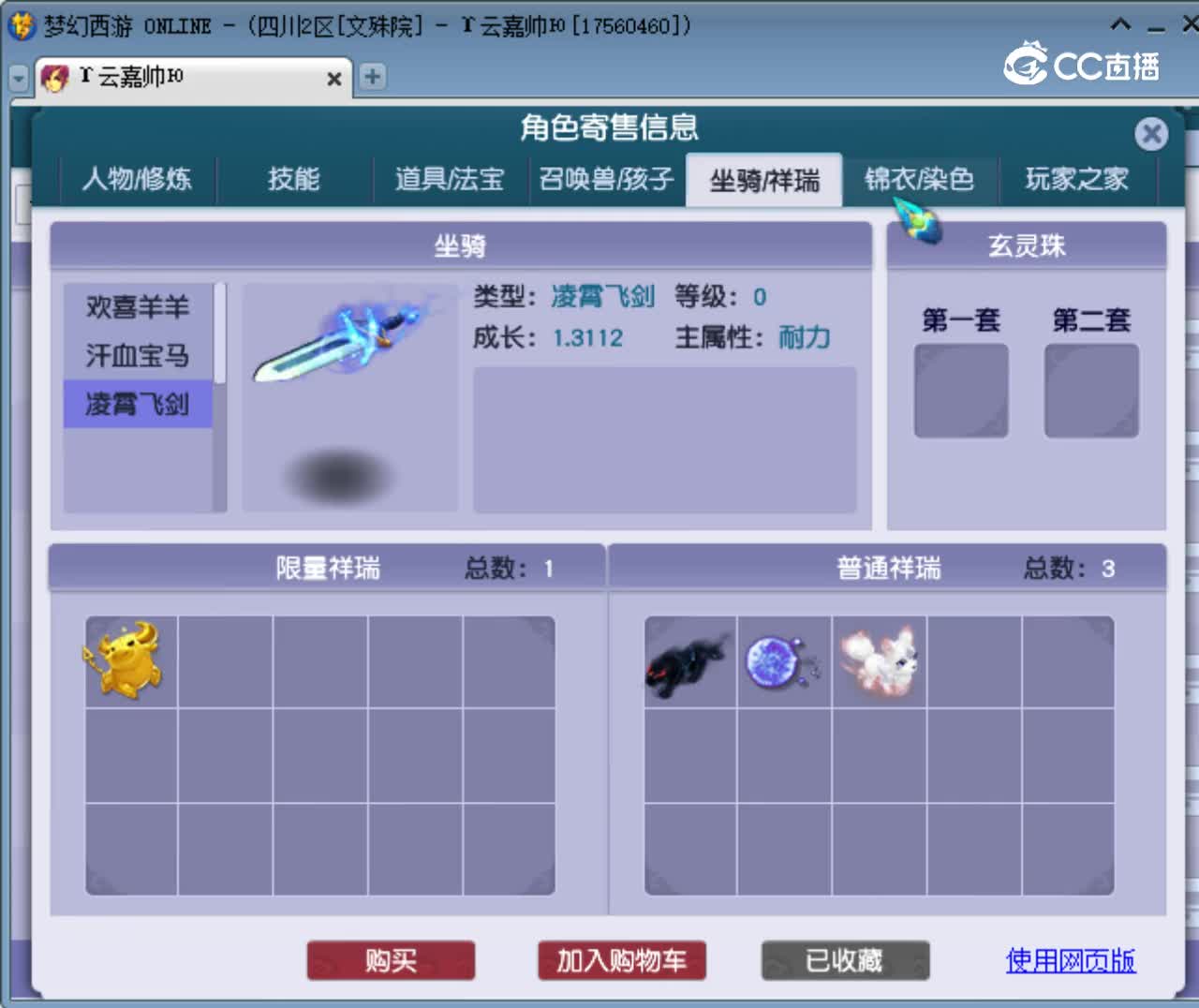
Task: Click the 坐骑 panel header
Action: pyautogui.click(x=461, y=245)
